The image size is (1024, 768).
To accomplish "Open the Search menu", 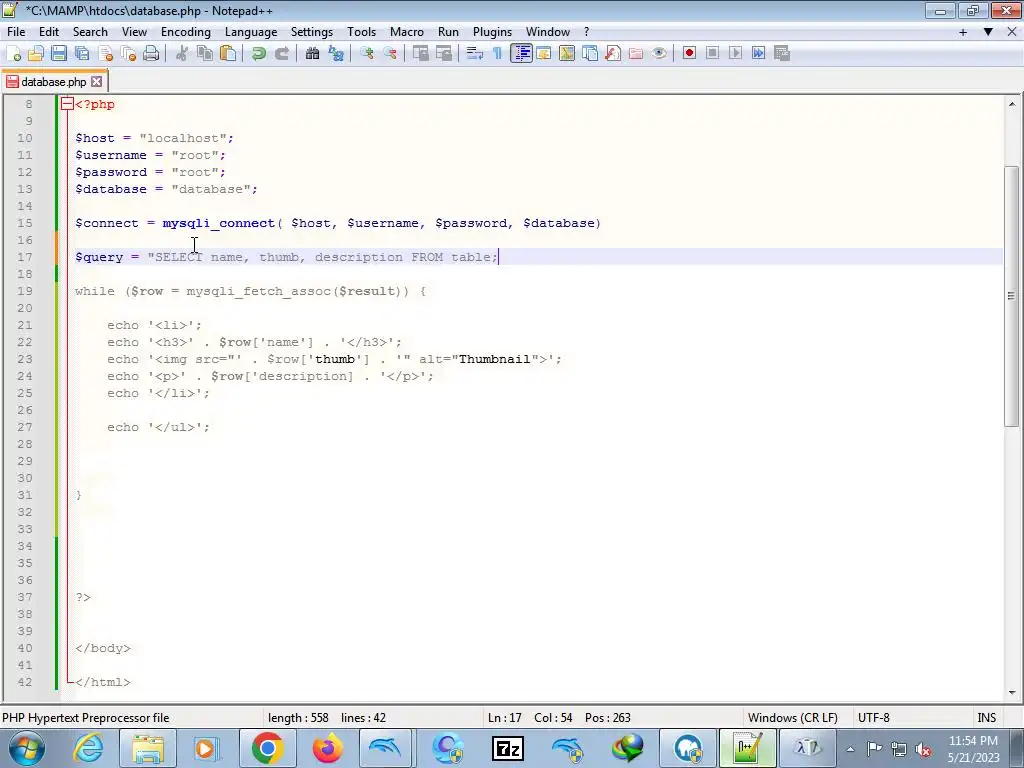I will [90, 31].
